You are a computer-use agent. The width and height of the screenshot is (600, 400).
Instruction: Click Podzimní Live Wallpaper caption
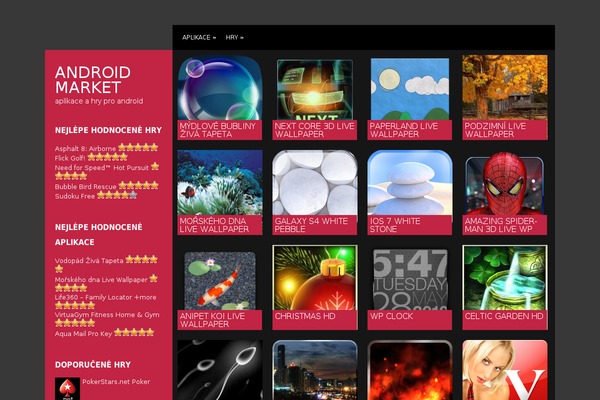pyautogui.click(x=505, y=130)
